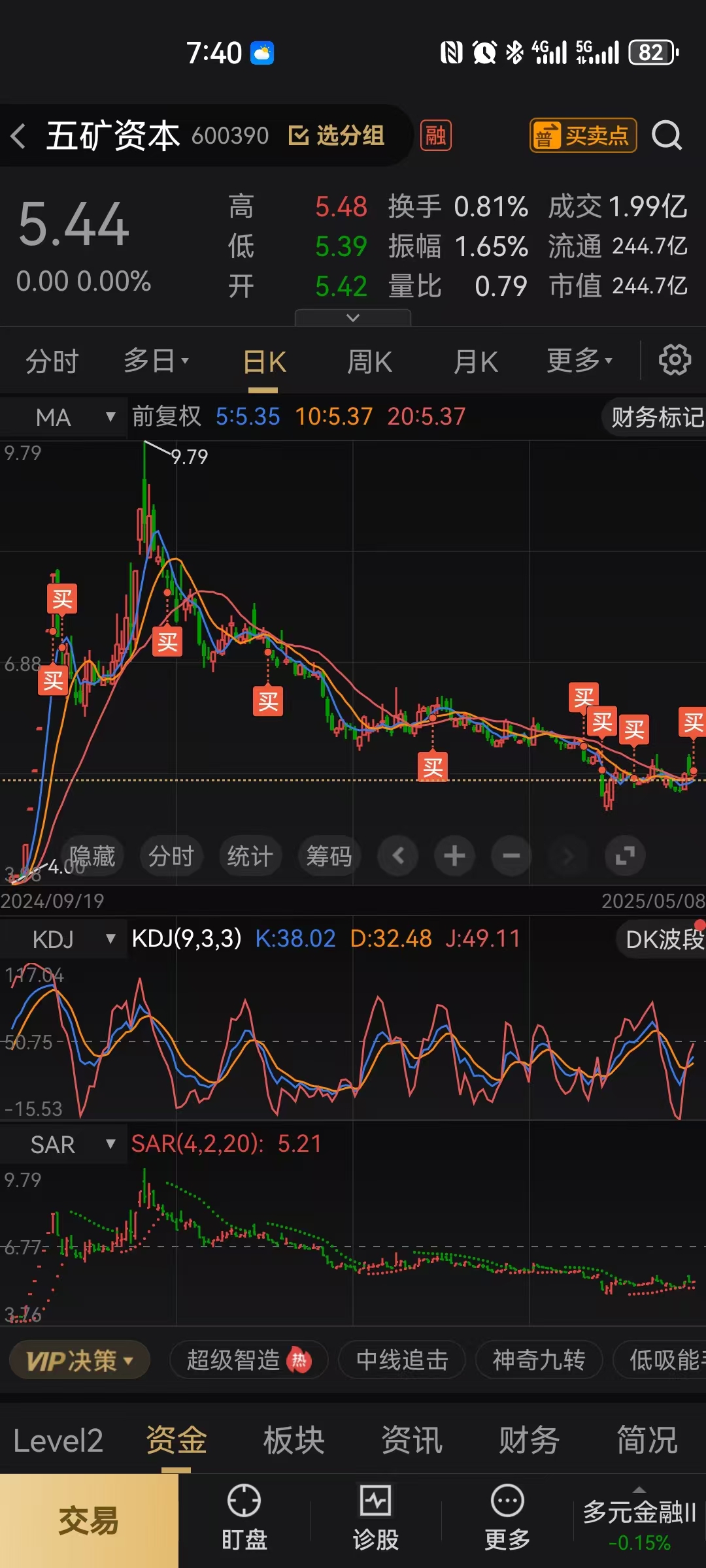706x1568 pixels.
Task: Open the 更多 period dropdown
Action: [x=579, y=361]
